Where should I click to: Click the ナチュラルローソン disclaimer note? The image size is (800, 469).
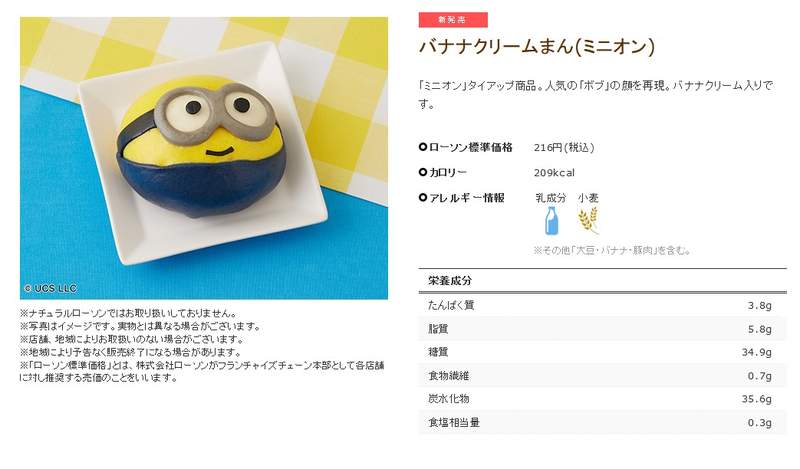point(129,313)
